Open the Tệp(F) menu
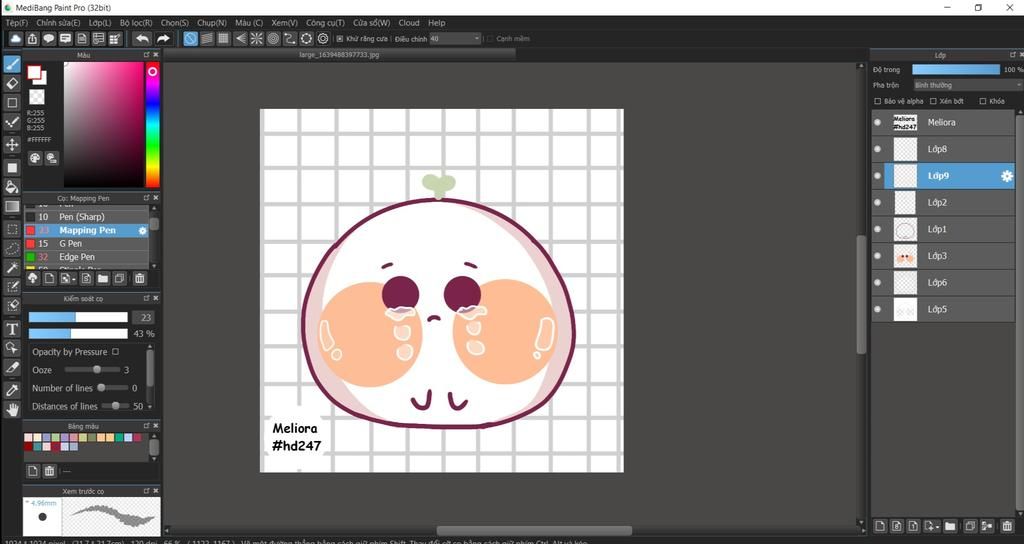This screenshot has height=544, width=1024. [17, 23]
